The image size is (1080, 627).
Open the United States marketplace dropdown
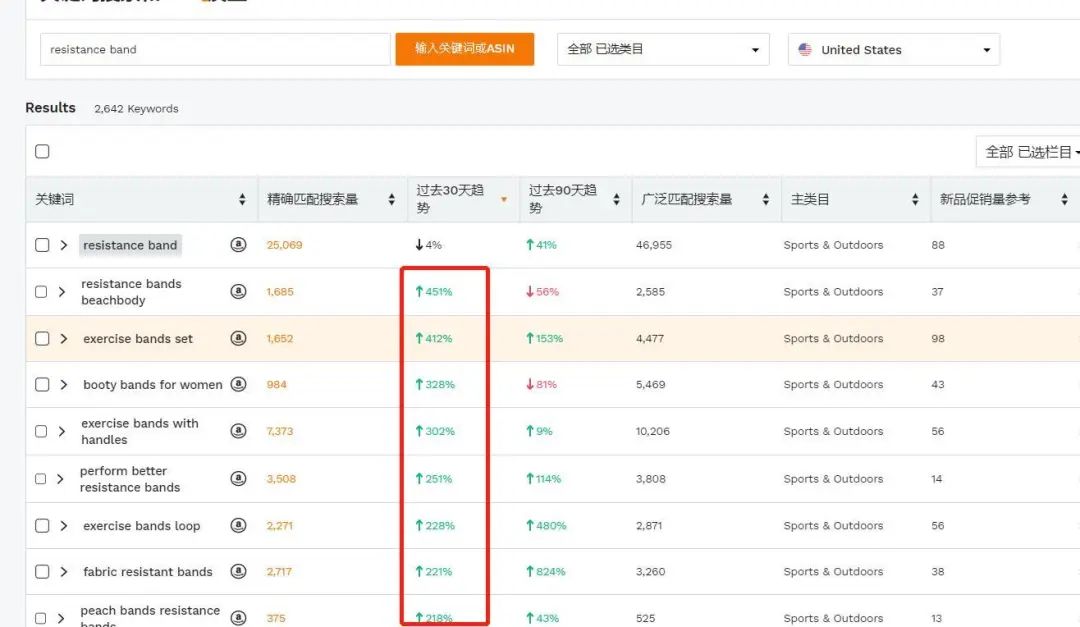893,50
